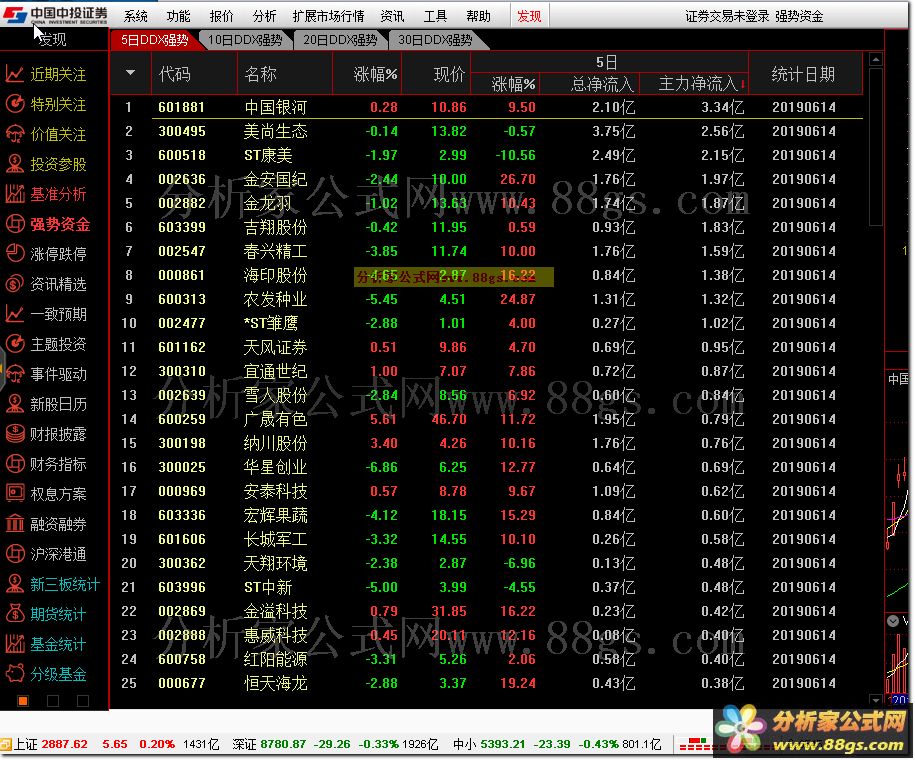The width and height of the screenshot is (915, 760).
Task: Click 上证 index value 2887.62
Action: (x=64, y=744)
